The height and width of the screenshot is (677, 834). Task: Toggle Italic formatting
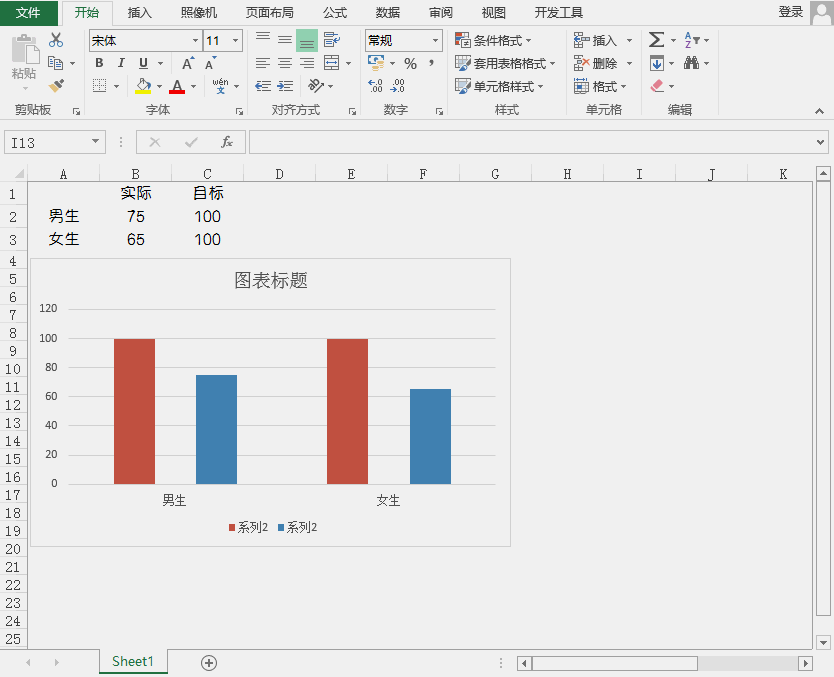121,63
